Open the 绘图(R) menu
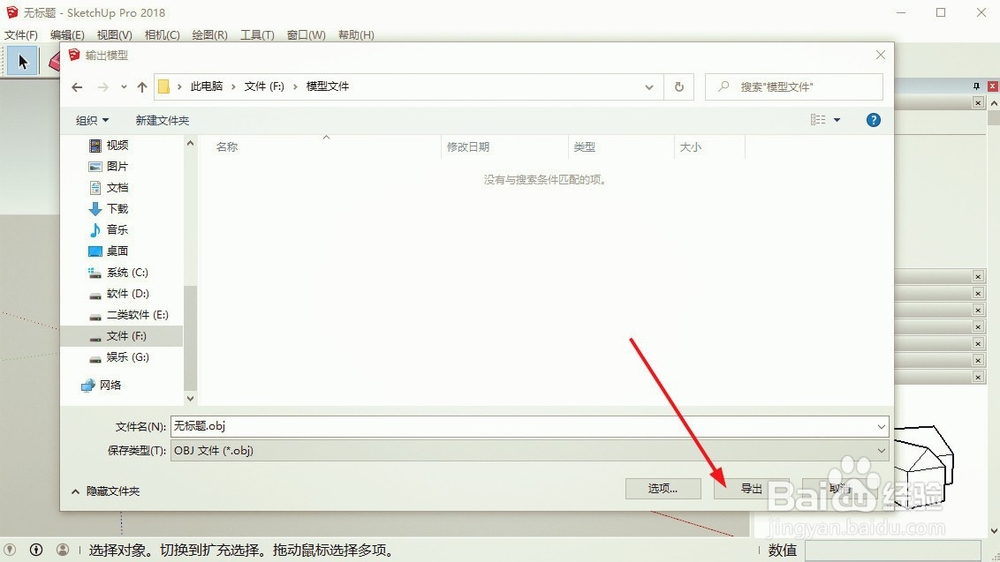This screenshot has height=562, width=1000. 210,35
